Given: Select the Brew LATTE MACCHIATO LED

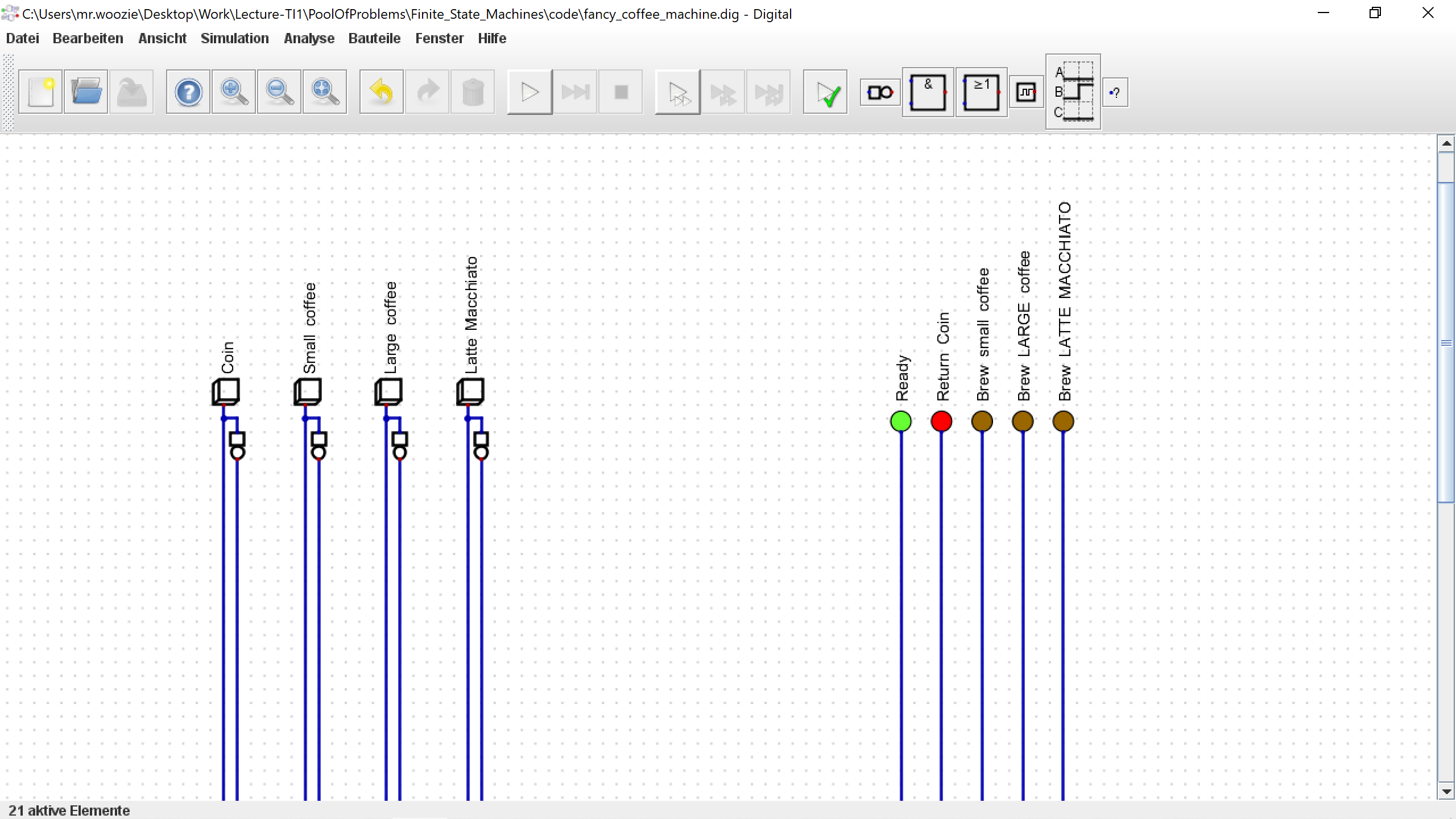Looking at the screenshot, I should click(1064, 421).
